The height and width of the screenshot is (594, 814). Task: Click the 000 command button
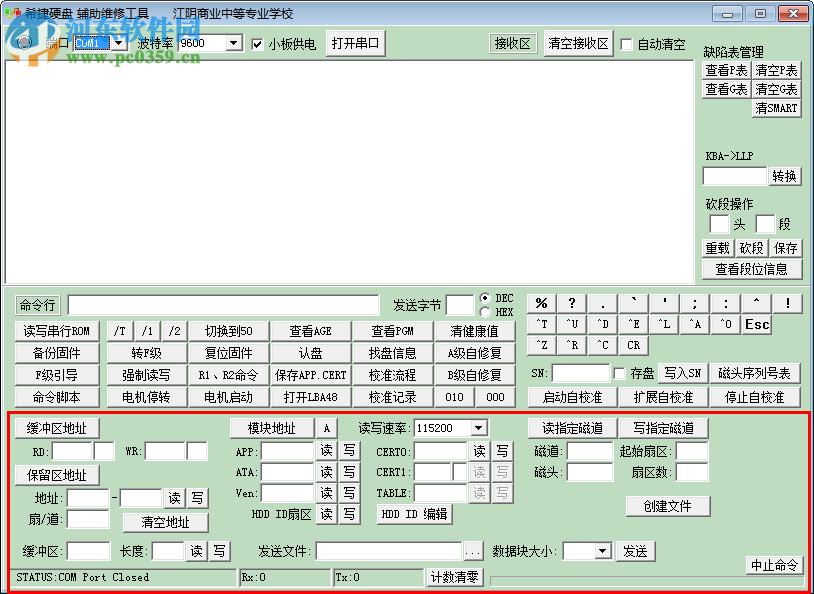[497, 397]
